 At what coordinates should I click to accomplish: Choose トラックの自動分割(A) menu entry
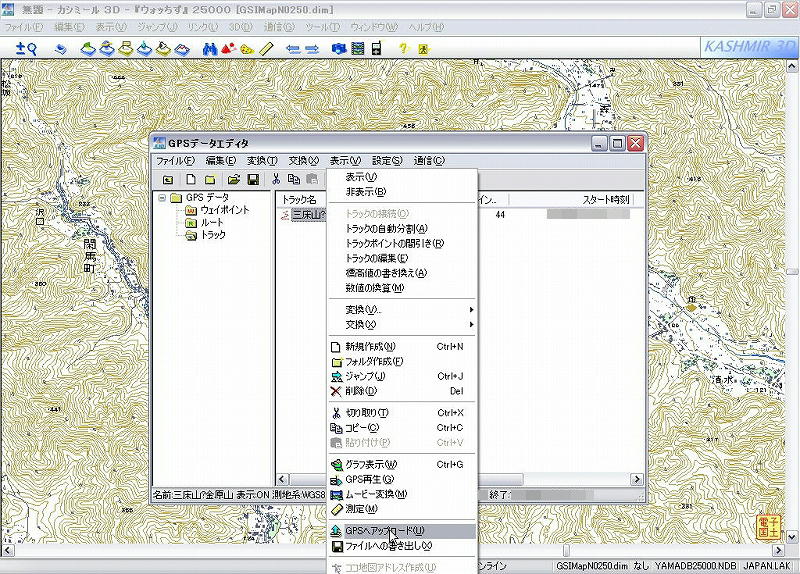[x=403, y=229]
